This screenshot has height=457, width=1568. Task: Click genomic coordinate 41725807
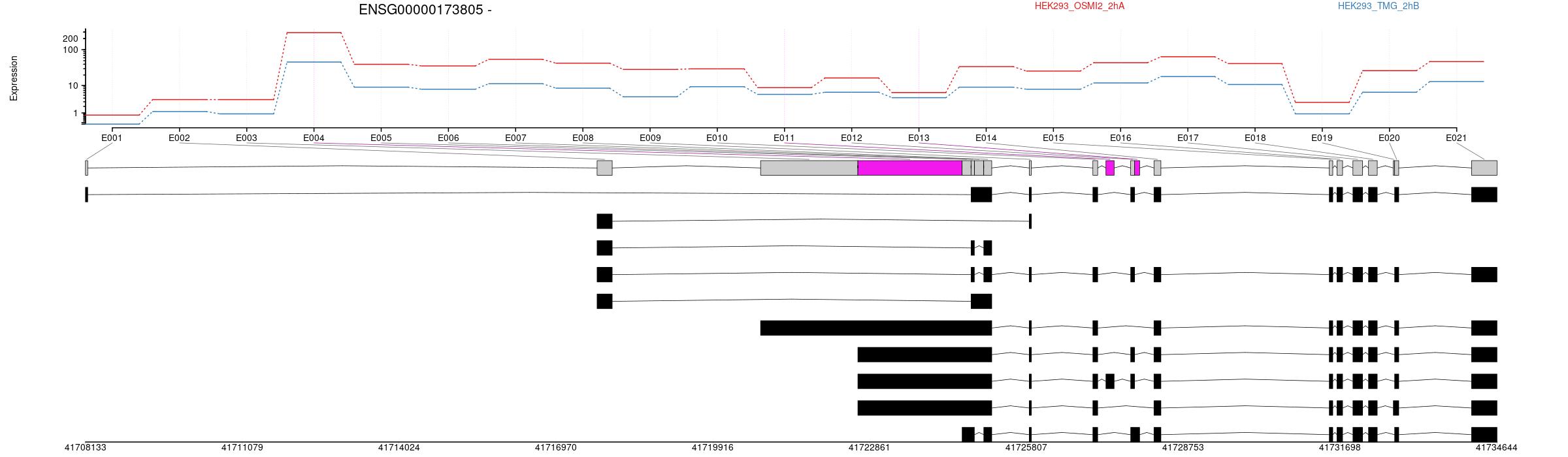pyautogui.click(x=1026, y=448)
